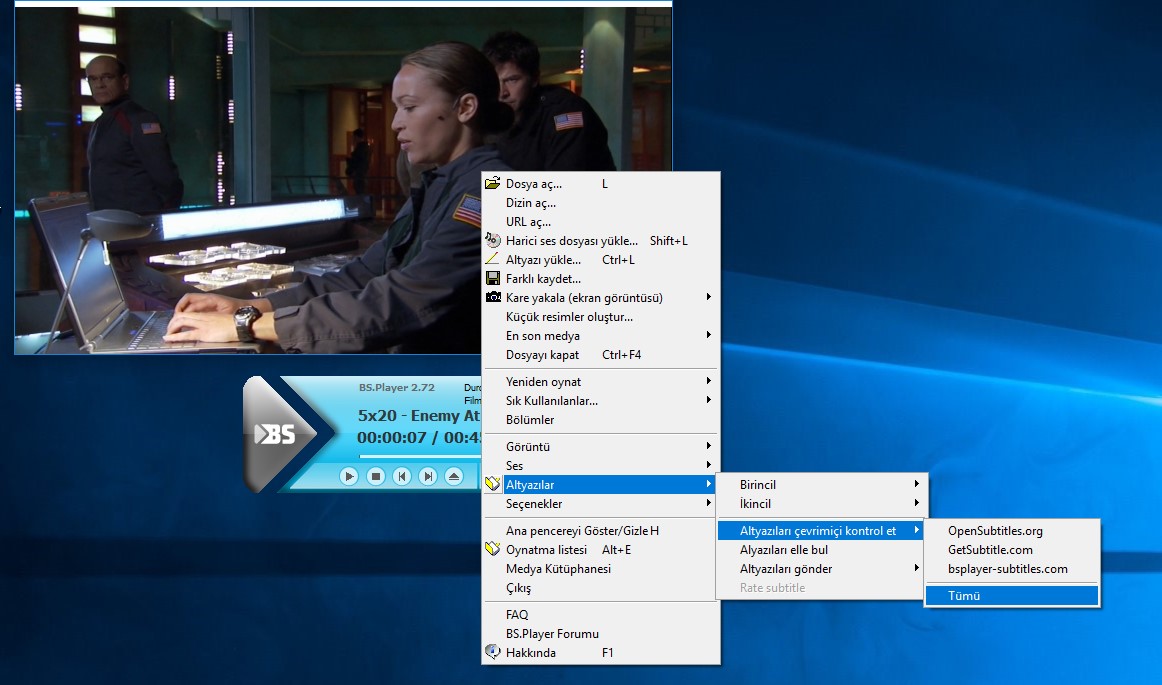The height and width of the screenshot is (685, 1162).
Task: Jump to previous track in BS.Player
Action: (402, 477)
